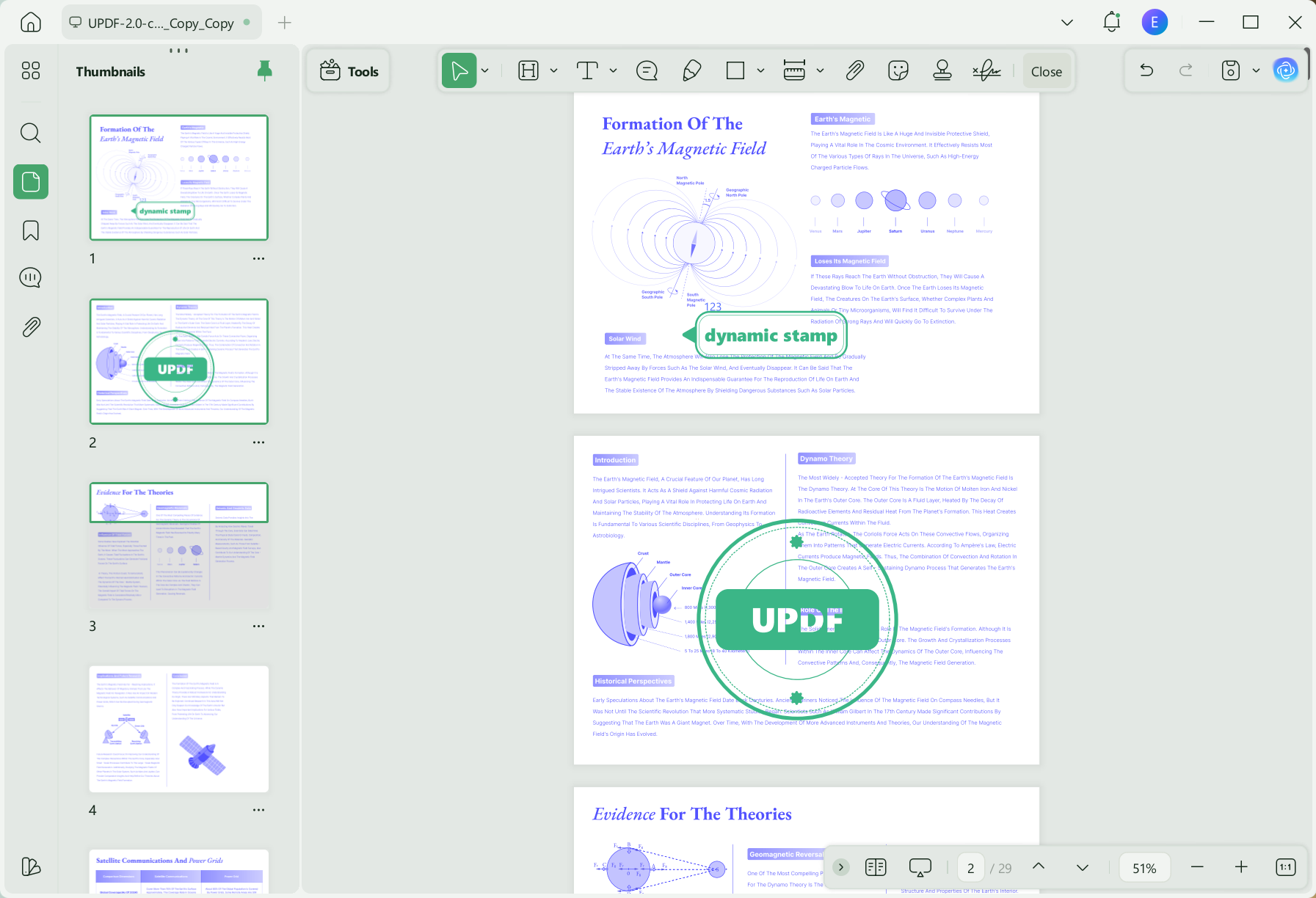The image size is (1316, 898).
Task: Open more options for page 2
Action: point(258,442)
